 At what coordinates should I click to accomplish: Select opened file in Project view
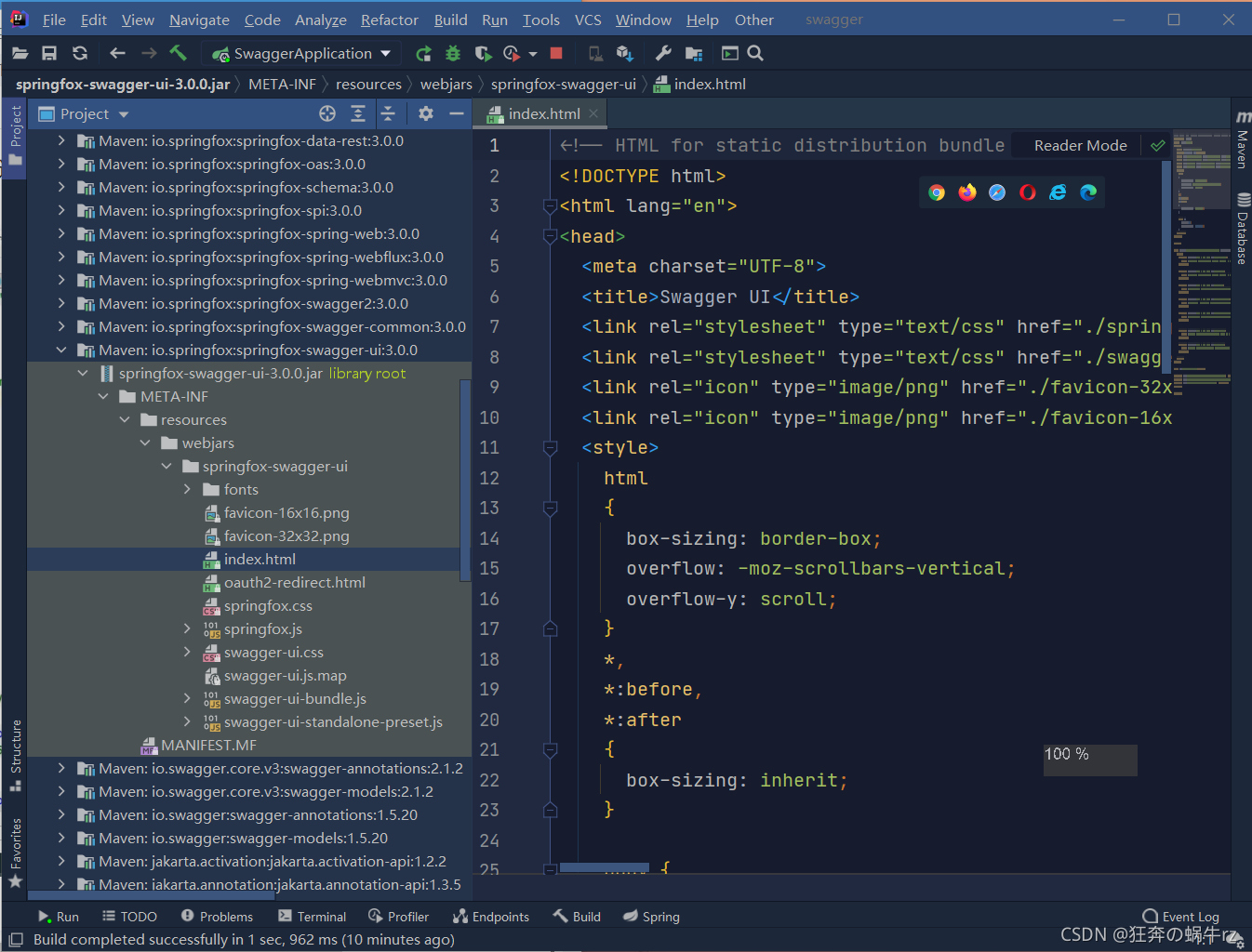point(327,113)
